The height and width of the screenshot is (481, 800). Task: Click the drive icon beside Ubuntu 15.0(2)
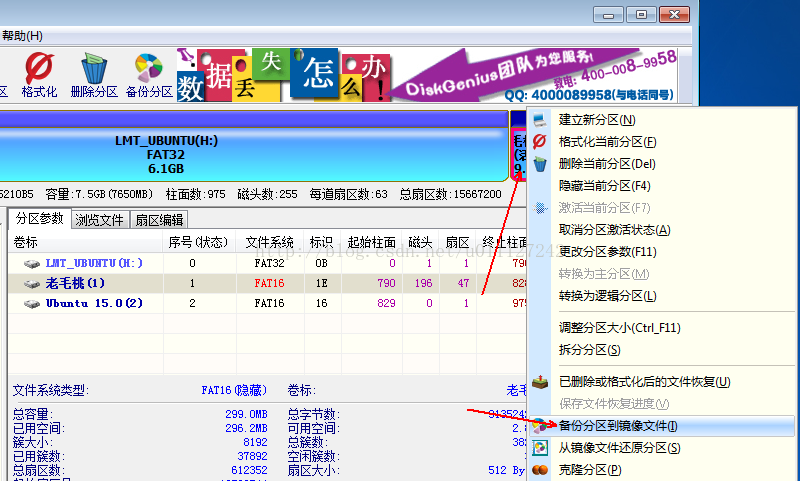(x=32, y=303)
